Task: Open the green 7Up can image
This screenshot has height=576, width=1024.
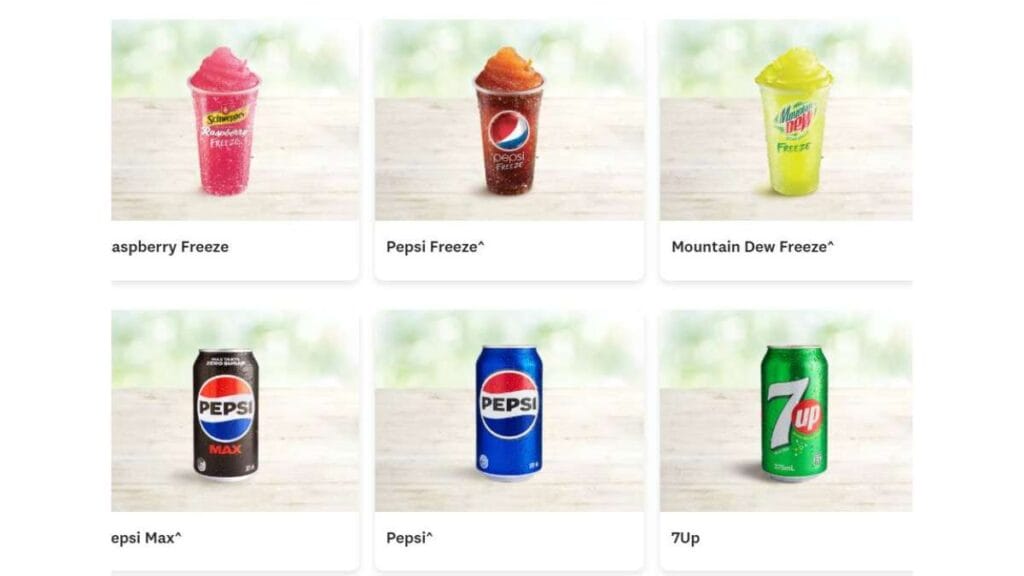Action: click(x=786, y=411)
